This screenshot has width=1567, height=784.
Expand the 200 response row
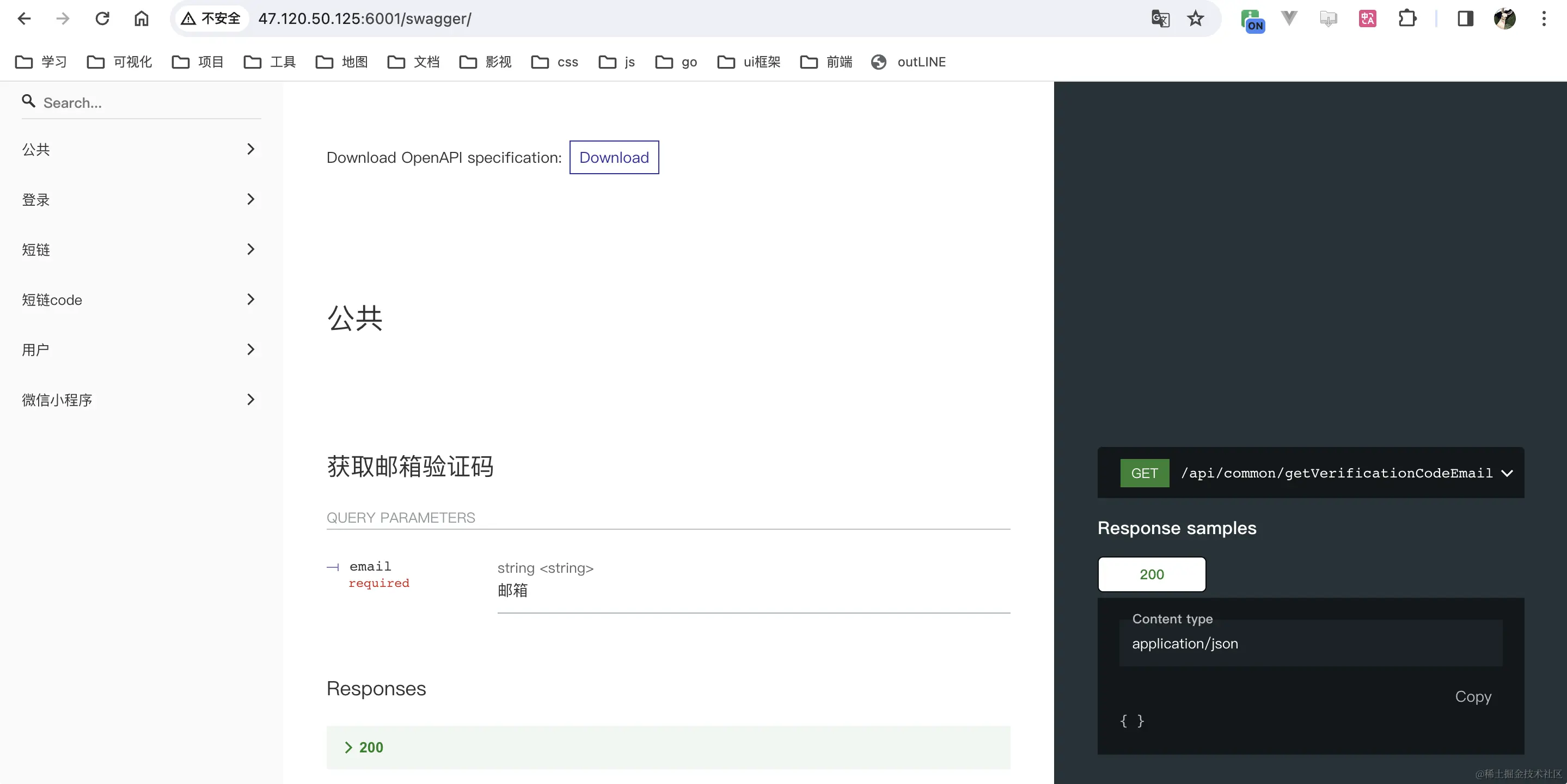668,748
